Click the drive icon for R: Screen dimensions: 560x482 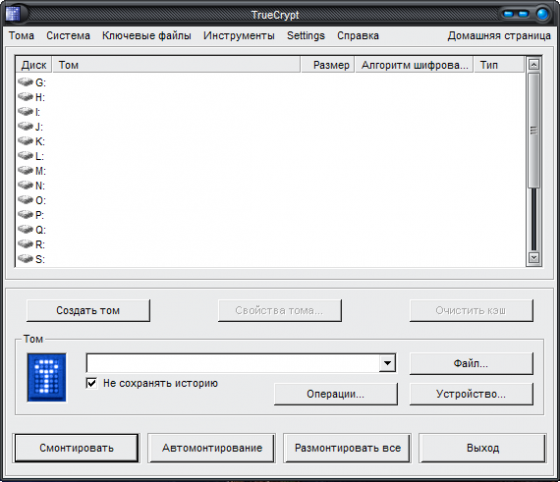pos(25,244)
